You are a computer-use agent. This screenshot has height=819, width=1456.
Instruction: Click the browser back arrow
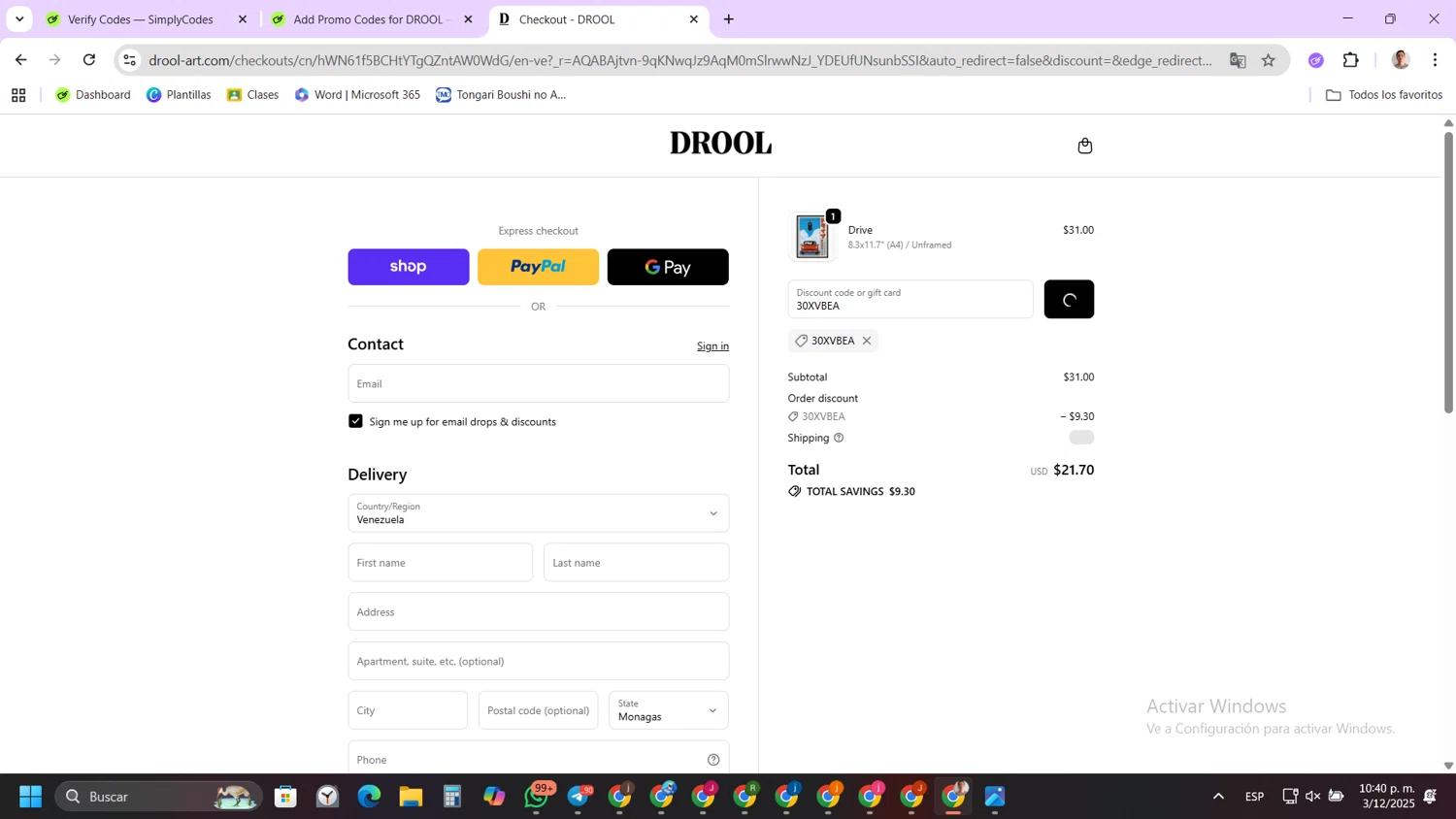20,60
